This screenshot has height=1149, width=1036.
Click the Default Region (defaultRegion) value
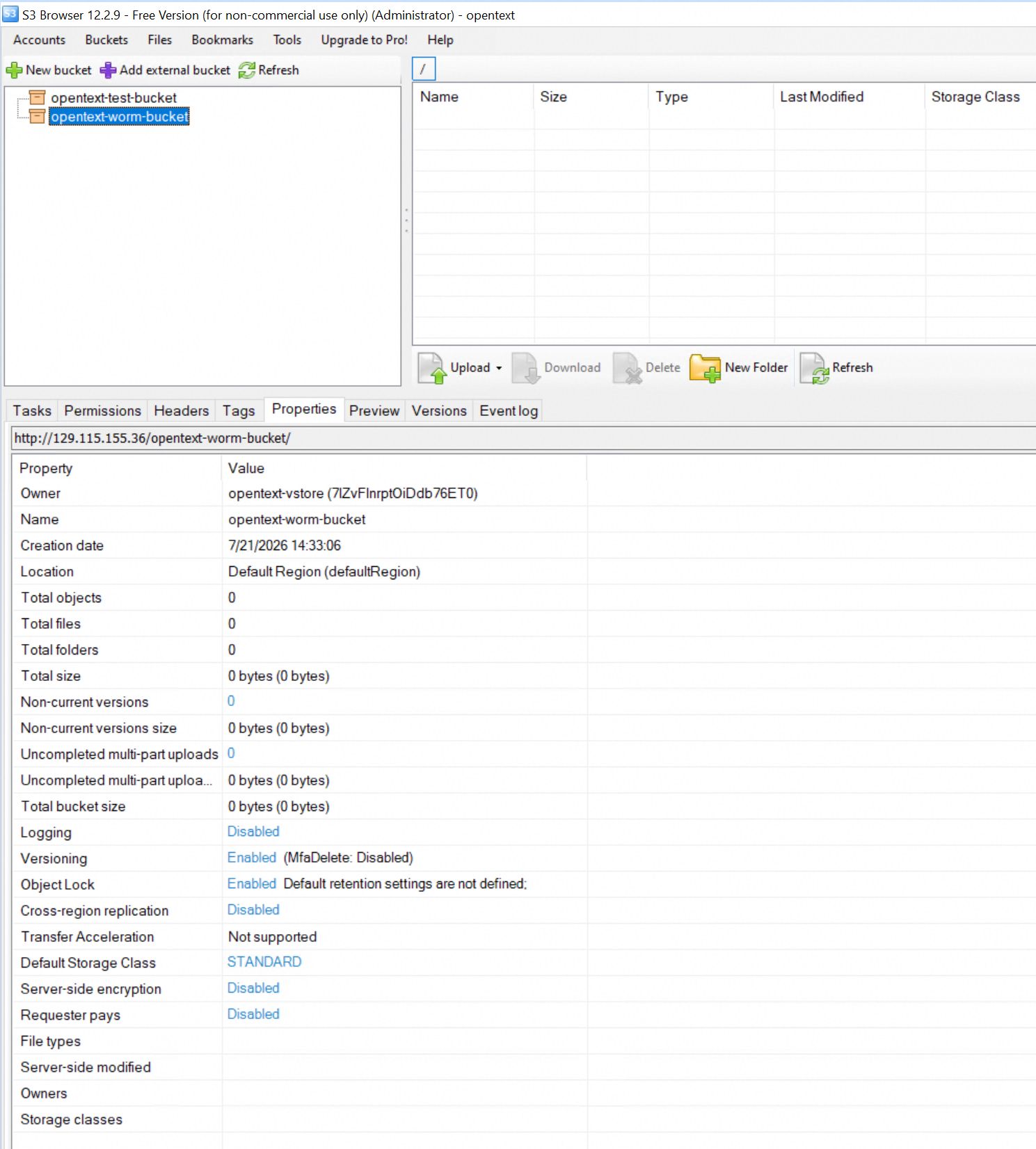point(324,572)
